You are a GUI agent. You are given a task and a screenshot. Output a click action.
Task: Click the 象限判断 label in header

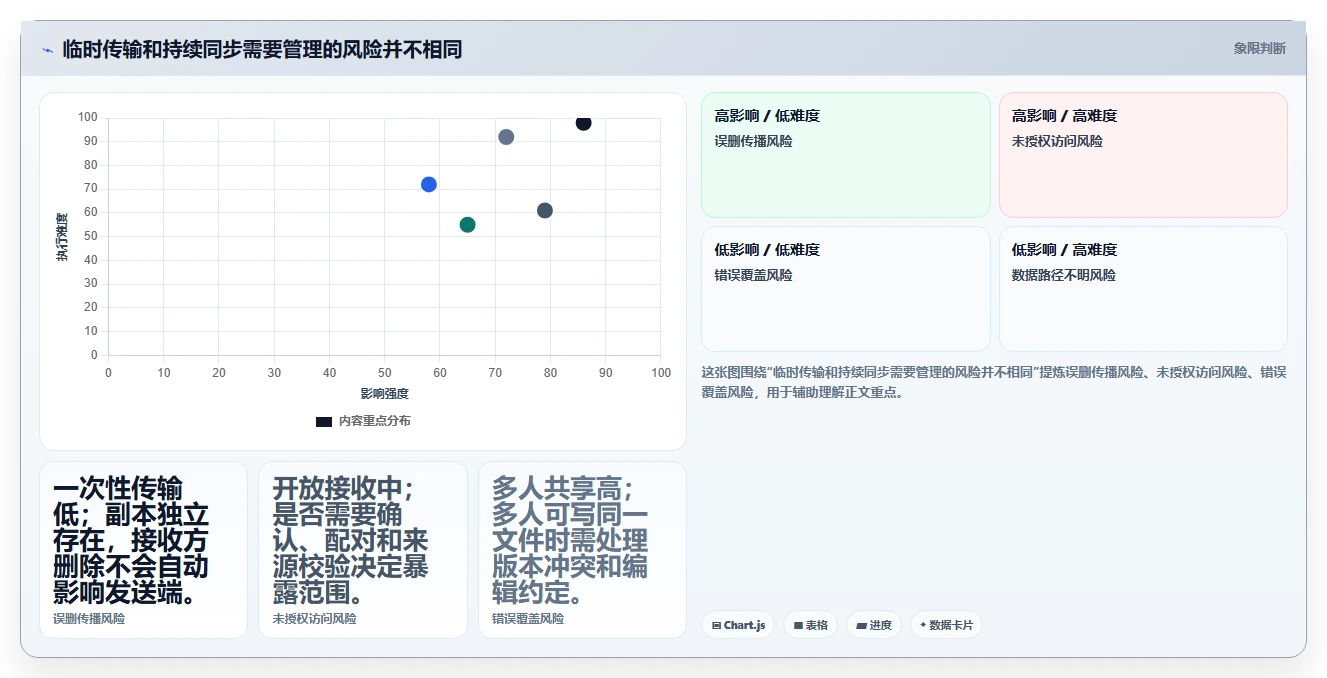[x=1259, y=48]
